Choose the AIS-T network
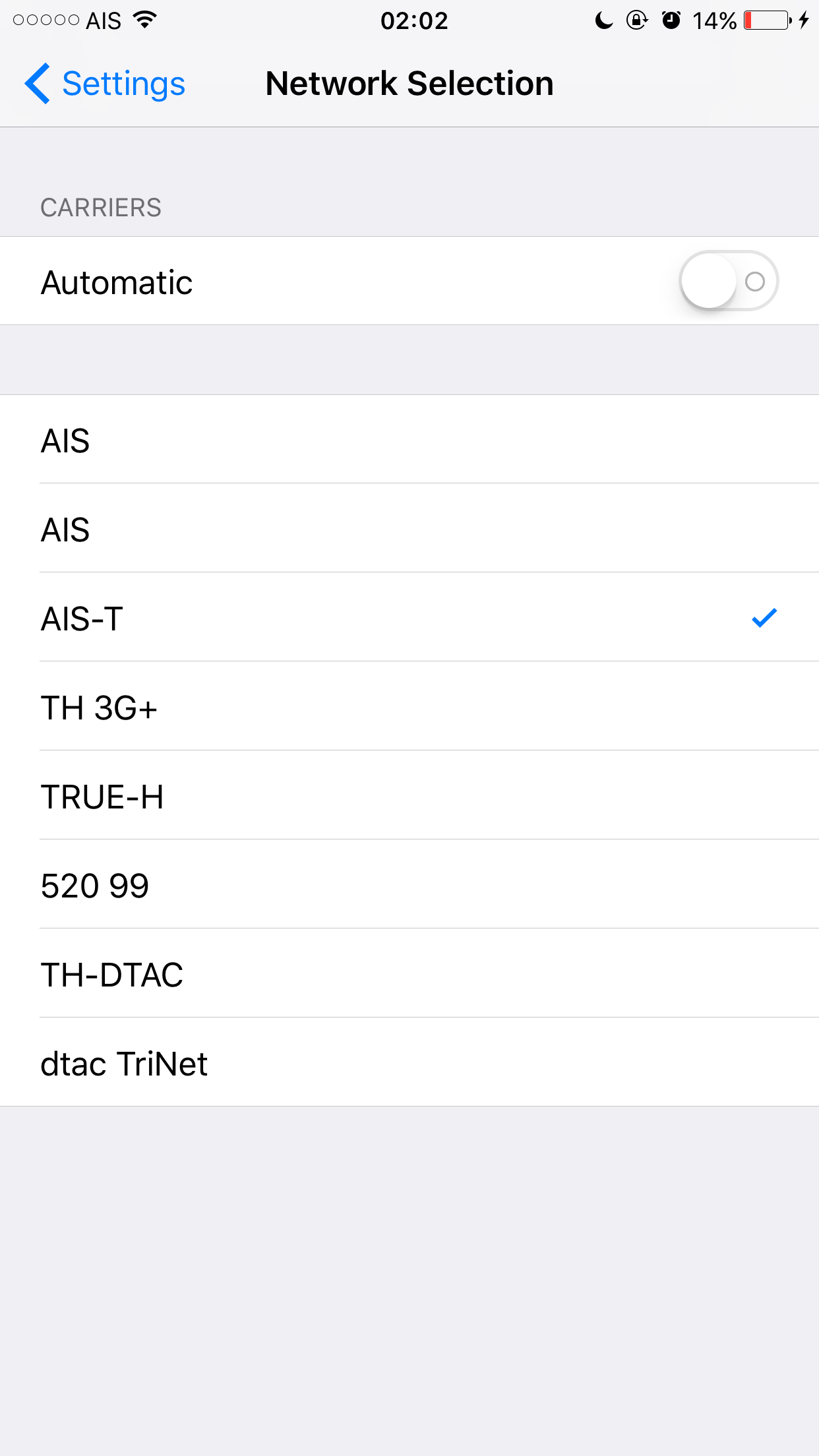The width and height of the screenshot is (819, 1456). (409, 617)
